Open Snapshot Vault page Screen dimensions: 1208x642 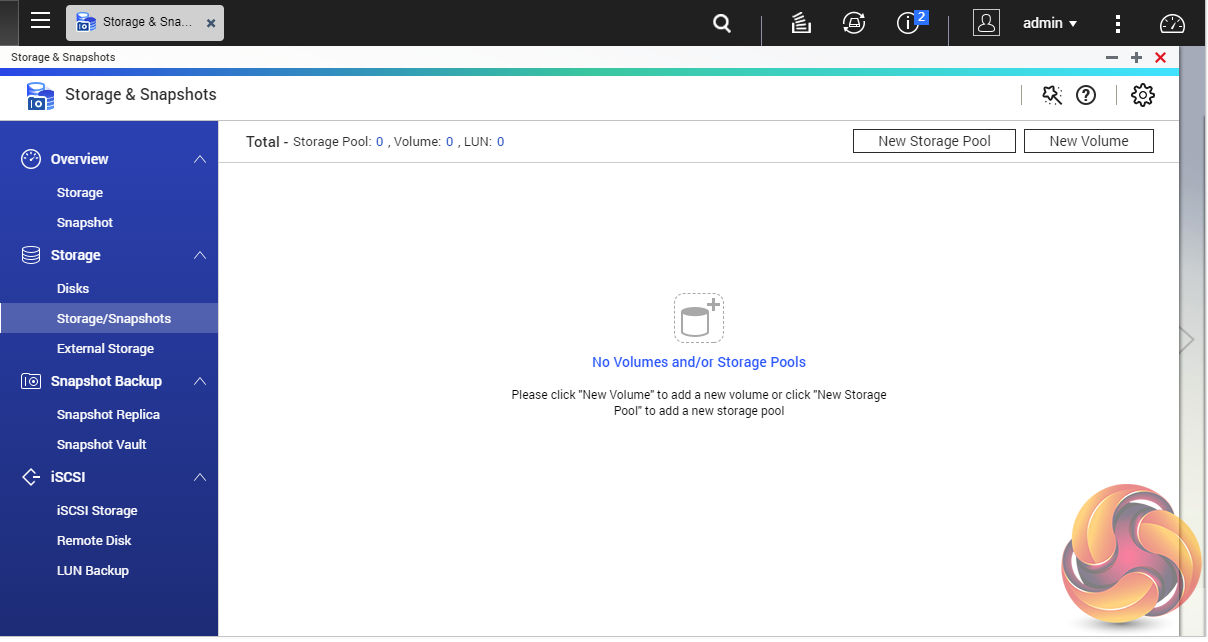pos(102,444)
